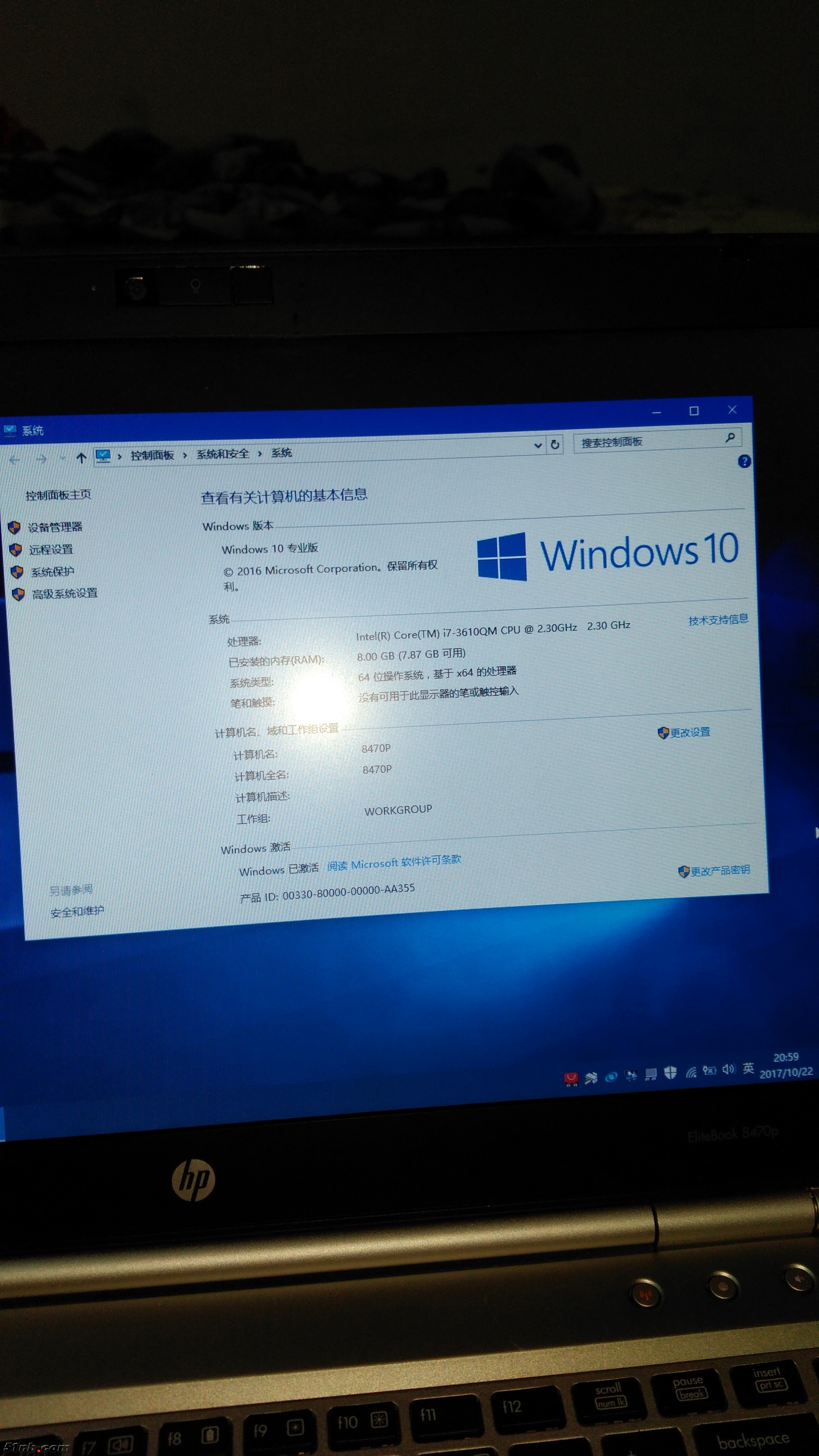Click the blue round tray icon
Viewport: 819px width, 1456px height.
point(611,1077)
